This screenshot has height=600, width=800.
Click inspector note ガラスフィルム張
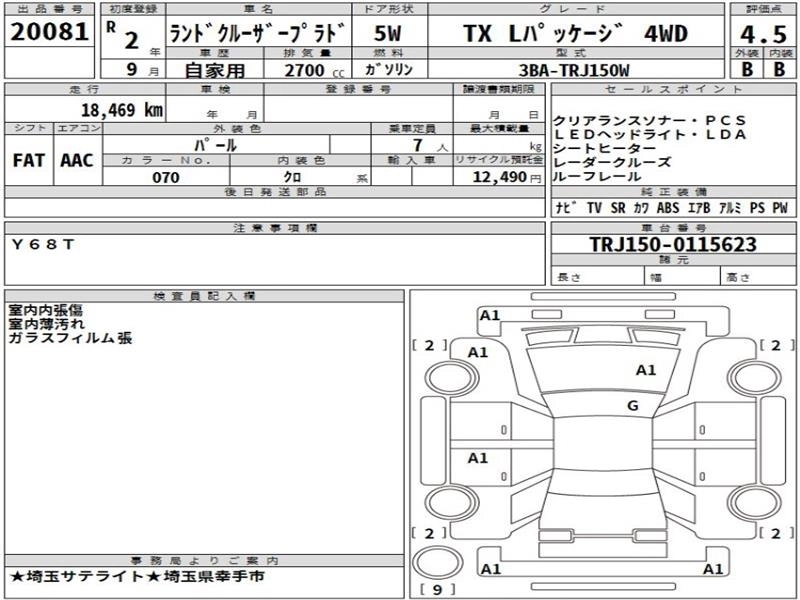[x=70, y=338]
